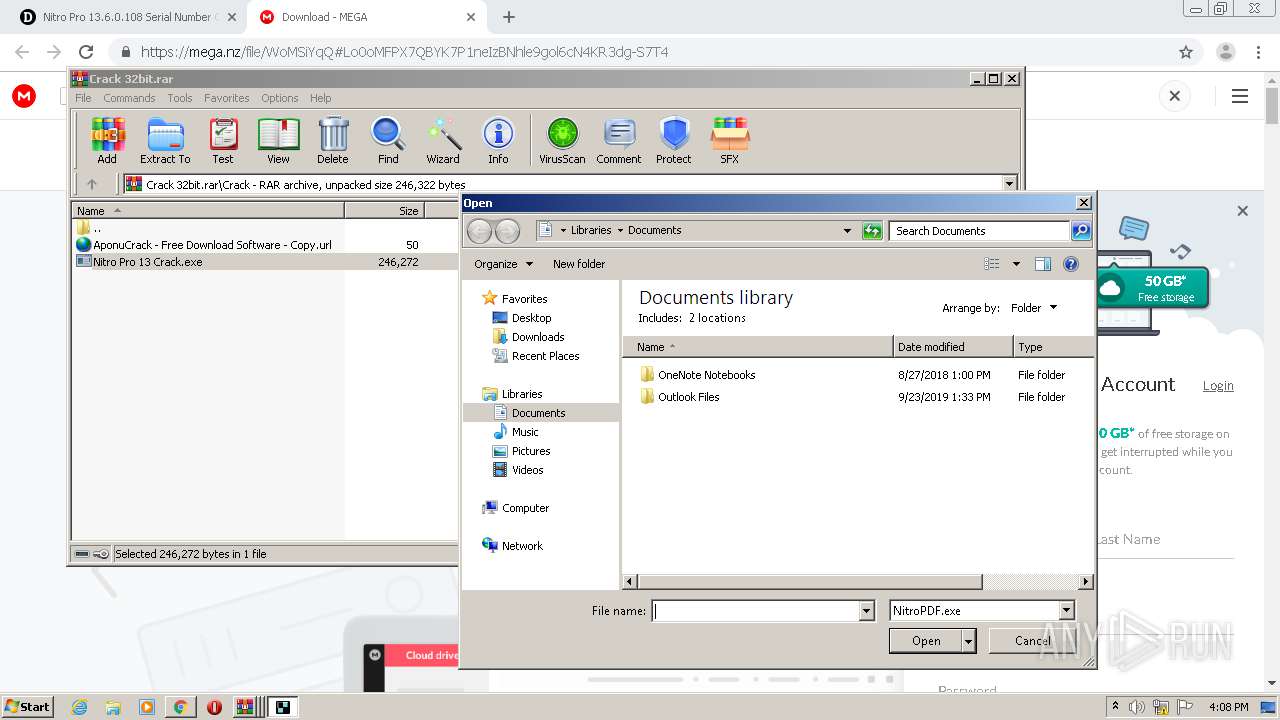This screenshot has width=1280, height=720.
Task: Click the Delete trash icon in WinRAR
Action: 333,140
